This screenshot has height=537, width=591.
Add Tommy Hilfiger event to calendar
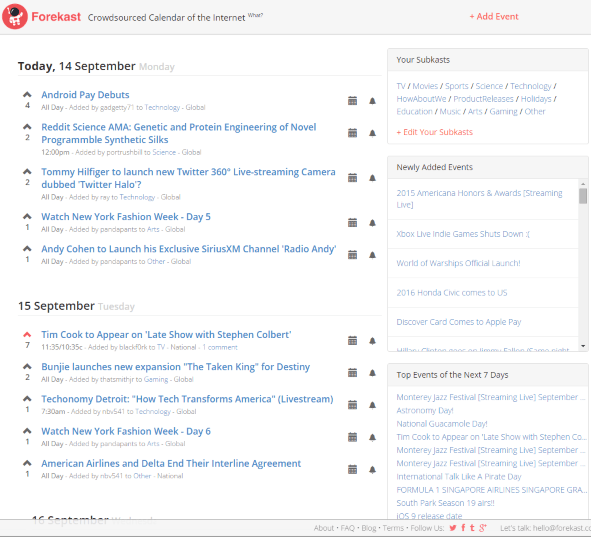click(x=352, y=177)
